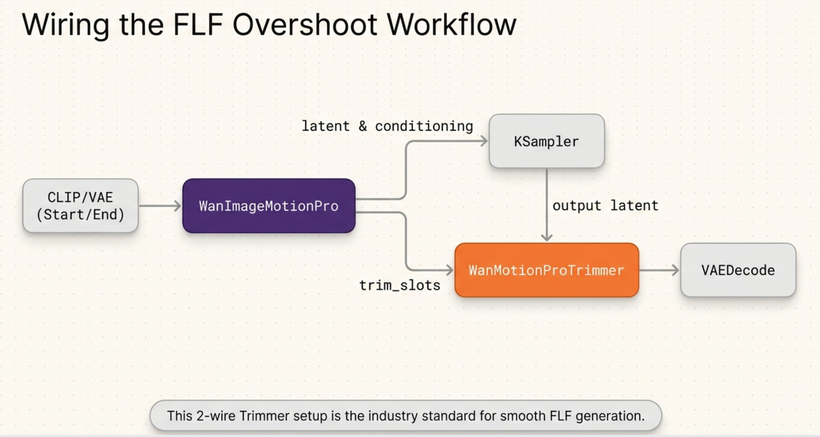Click the downward curved wire toward the Trimmer
This screenshot has width=820, height=437.
406,240
